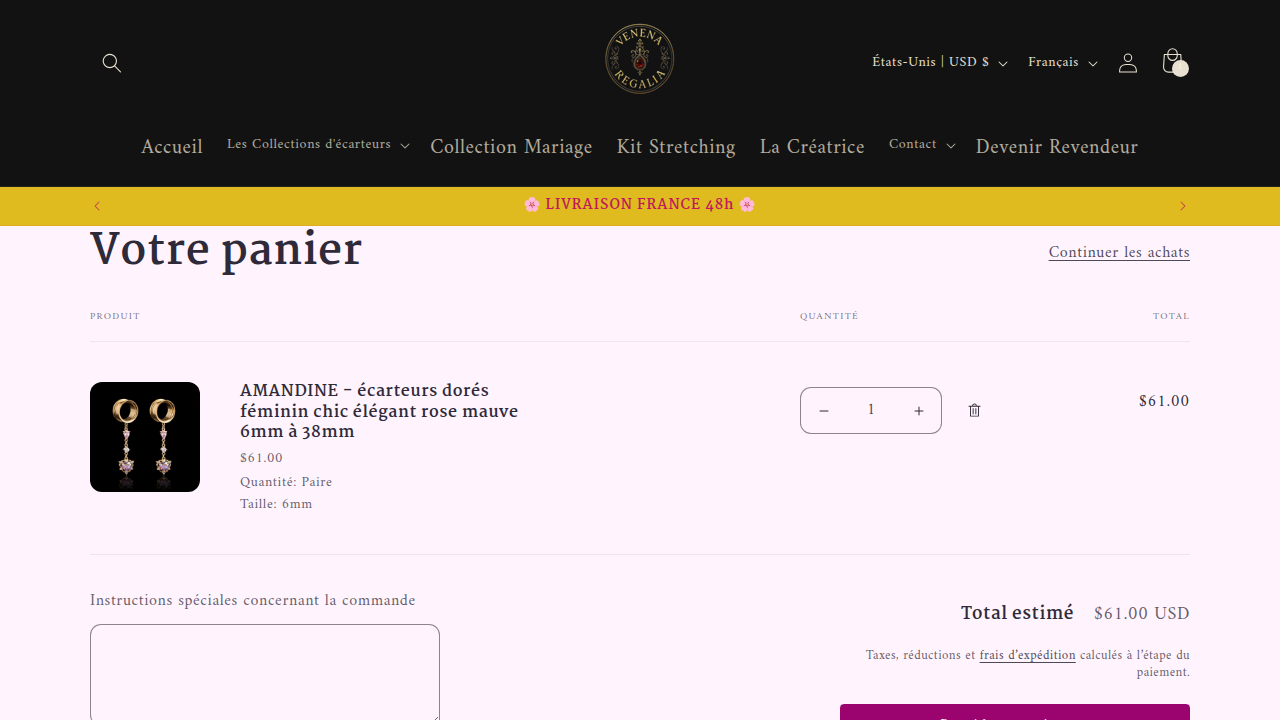Click the AMANDINE earrings product thumbnail
The image size is (1280, 720).
145,437
